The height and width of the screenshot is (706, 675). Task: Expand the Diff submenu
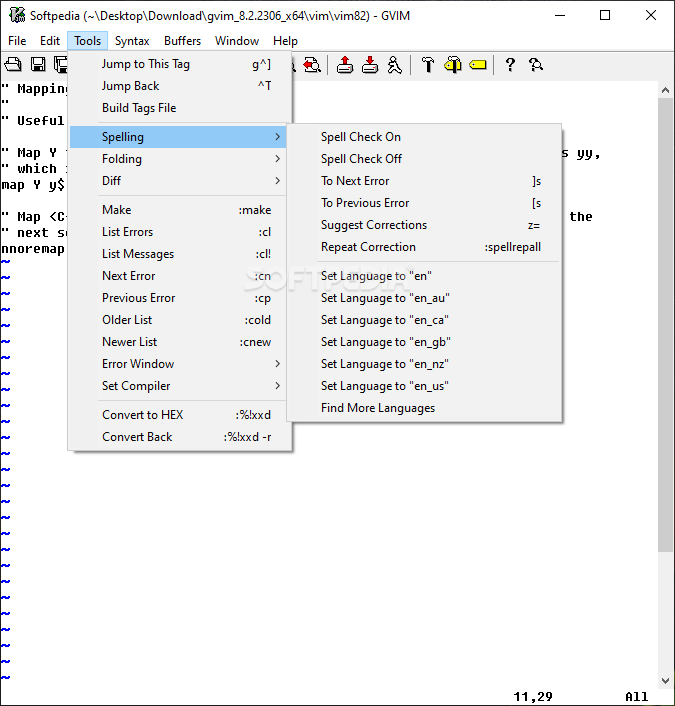(x=178, y=181)
